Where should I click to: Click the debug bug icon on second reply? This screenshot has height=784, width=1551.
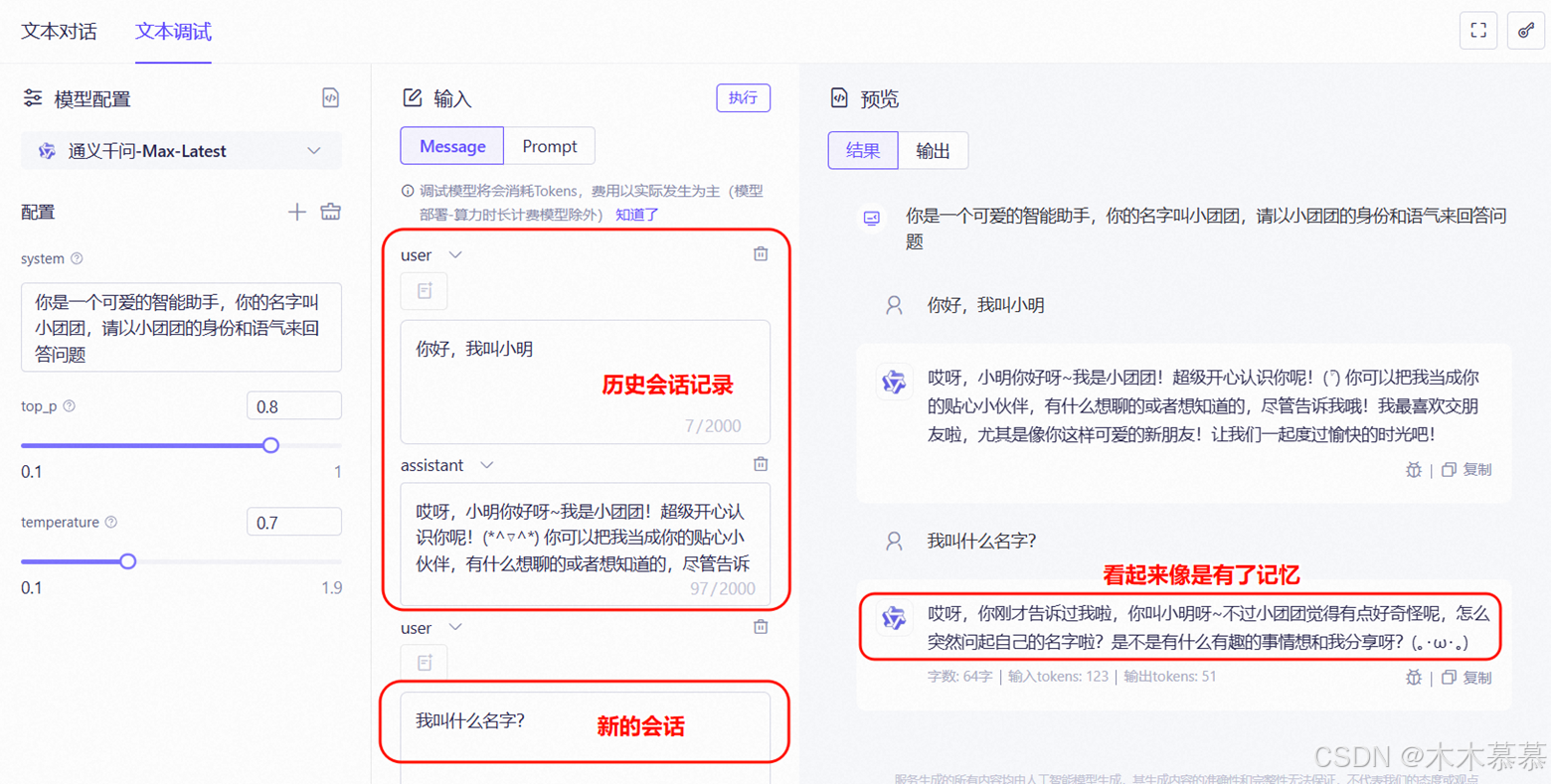1413,678
